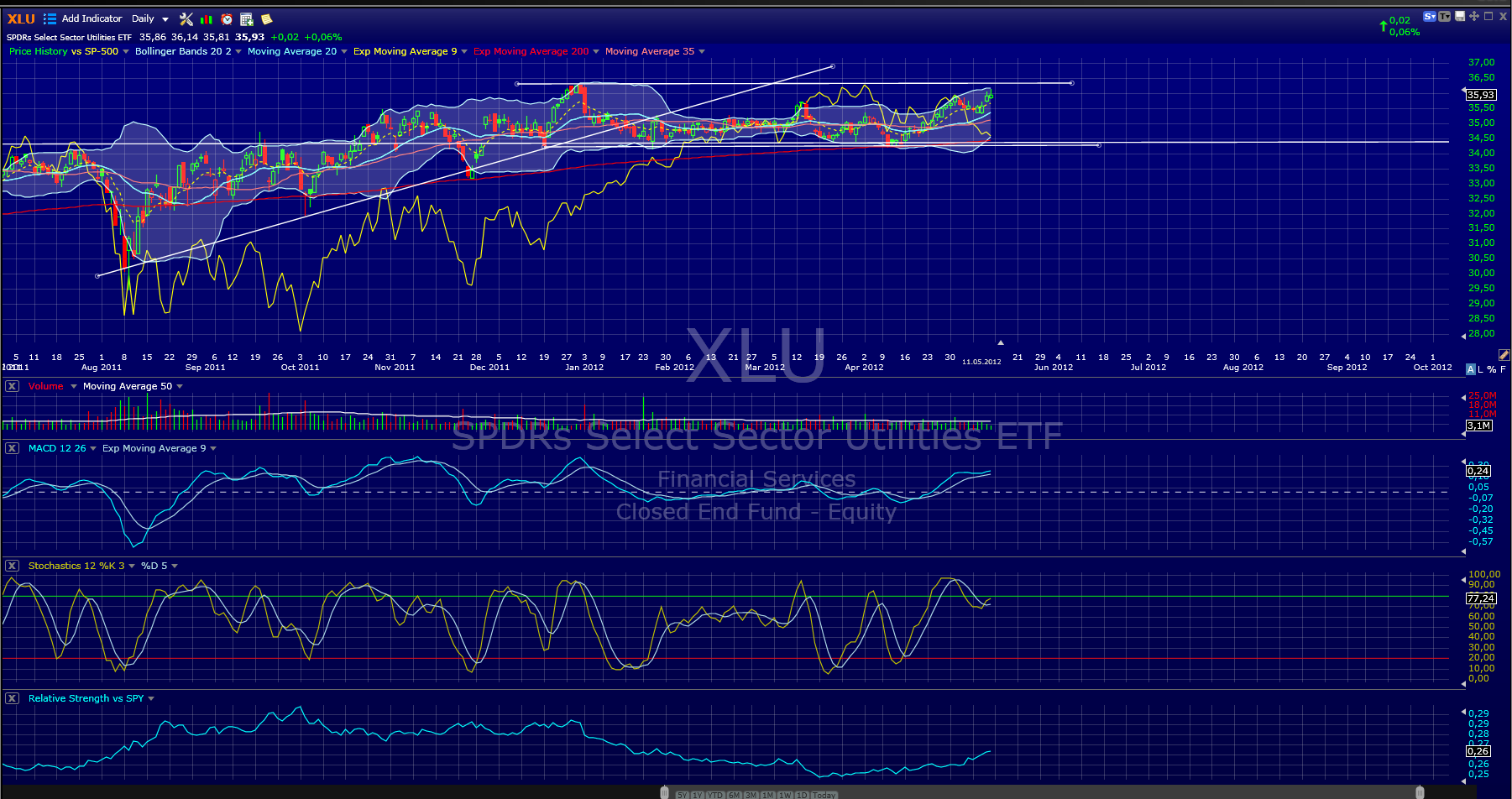Image resolution: width=1512 pixels, height=799 pixels.
Task: Set a price alert with clock icon
Action: (227, 18)
